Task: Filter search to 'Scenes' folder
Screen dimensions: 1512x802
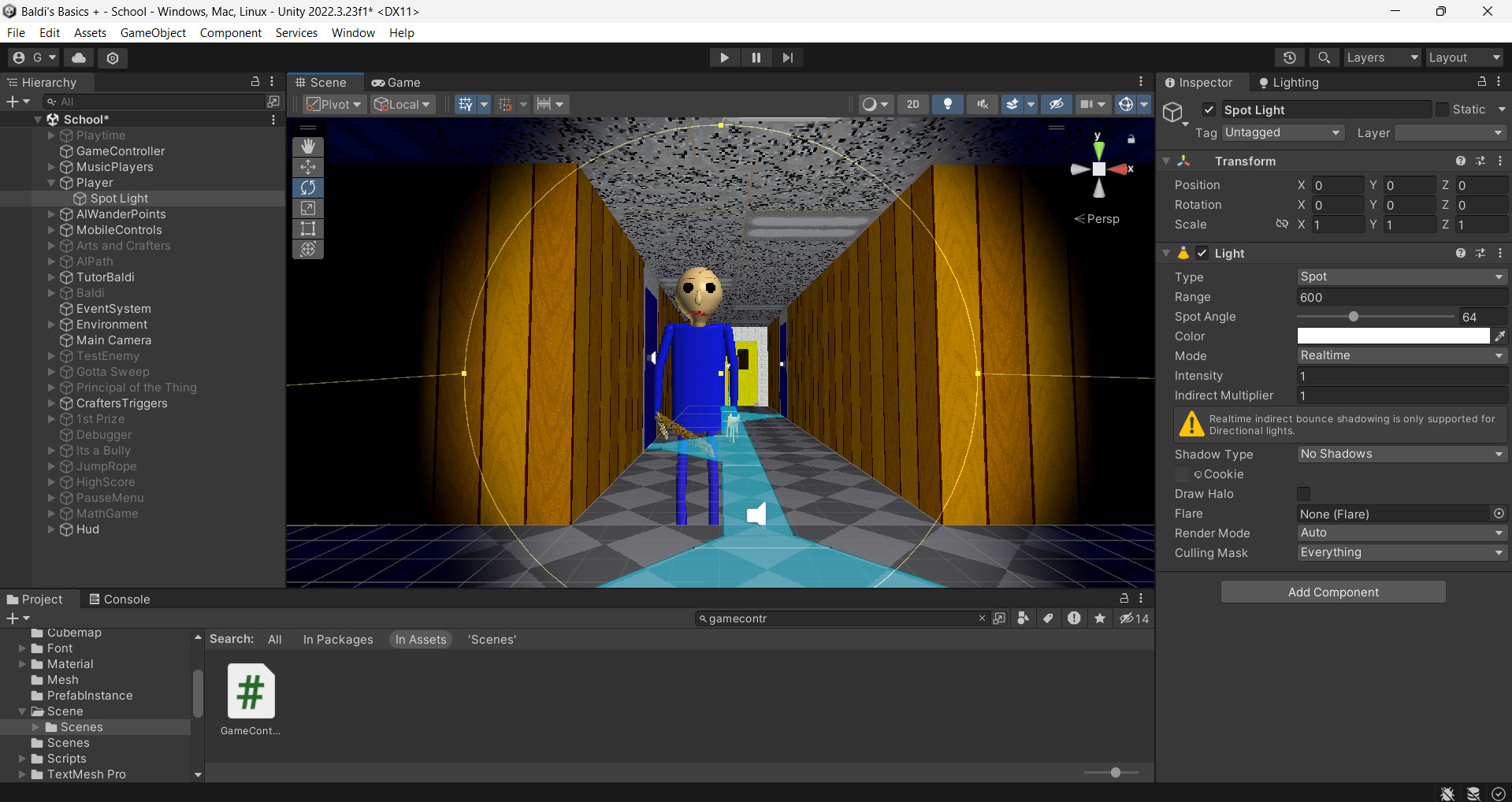Action: pyautogui.click(x=492, y=640)
